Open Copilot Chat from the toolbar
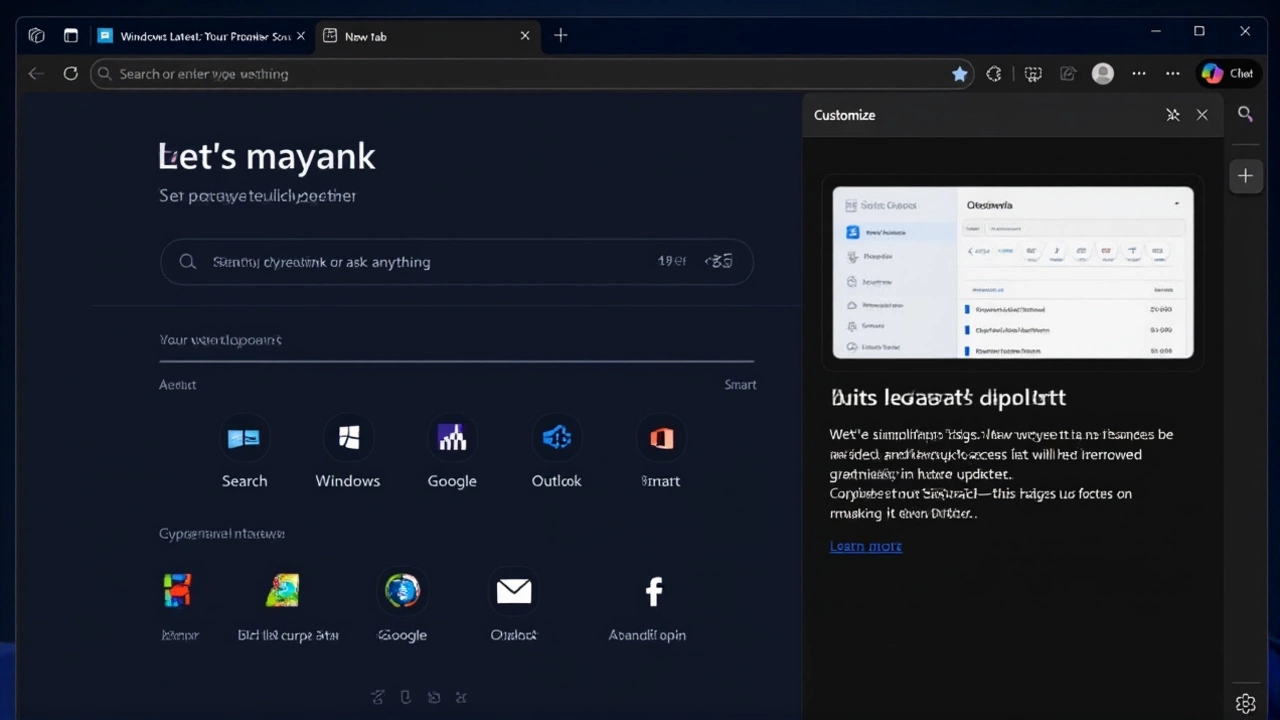This screenshot has width=1280, height=720. (x=1227, y=73)
